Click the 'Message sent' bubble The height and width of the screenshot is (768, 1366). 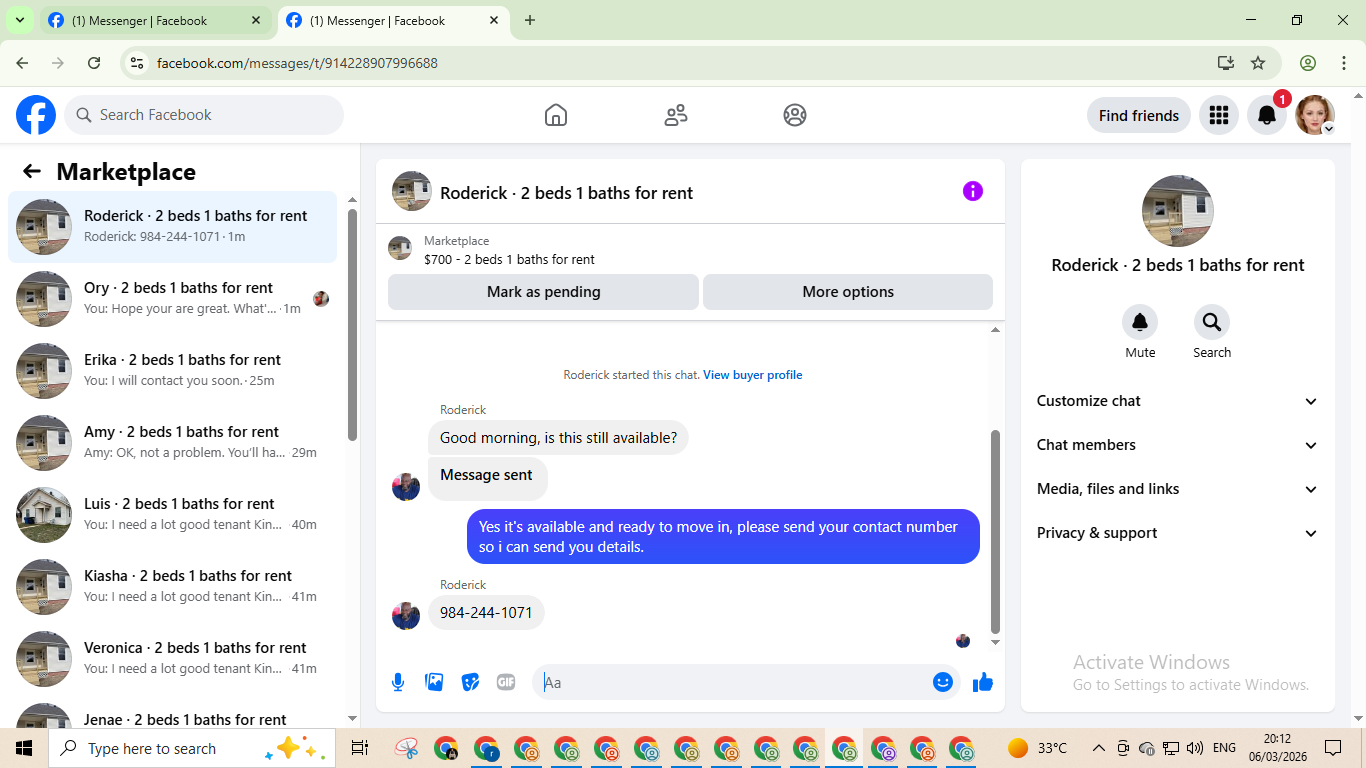[x=487, y=478]
